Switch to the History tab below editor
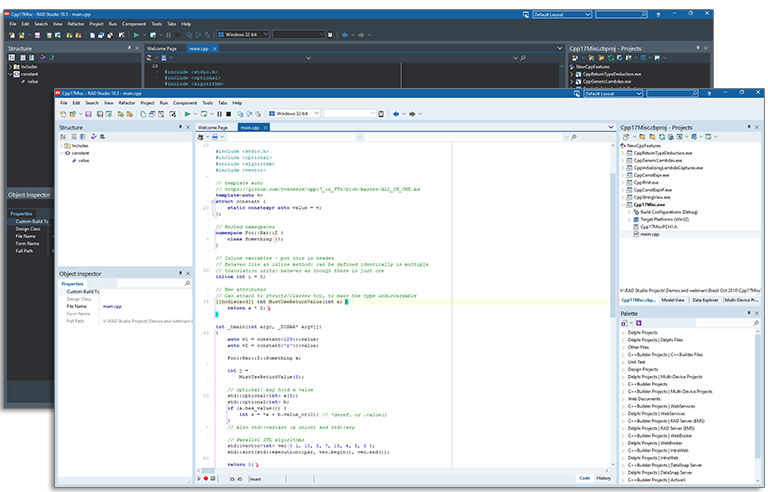 point(604,478)
